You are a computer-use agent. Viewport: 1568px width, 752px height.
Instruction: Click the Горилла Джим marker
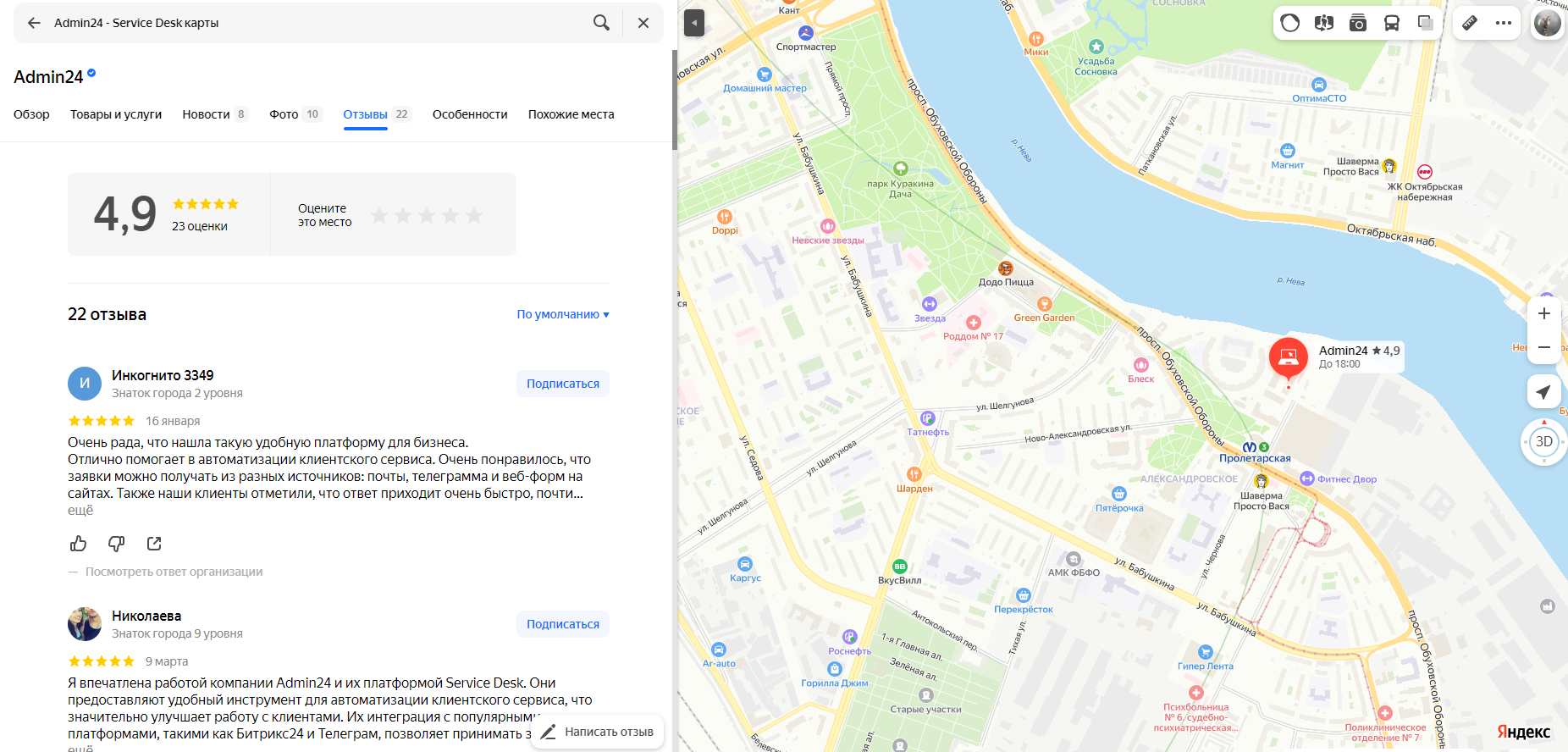(x=835, y=669)
